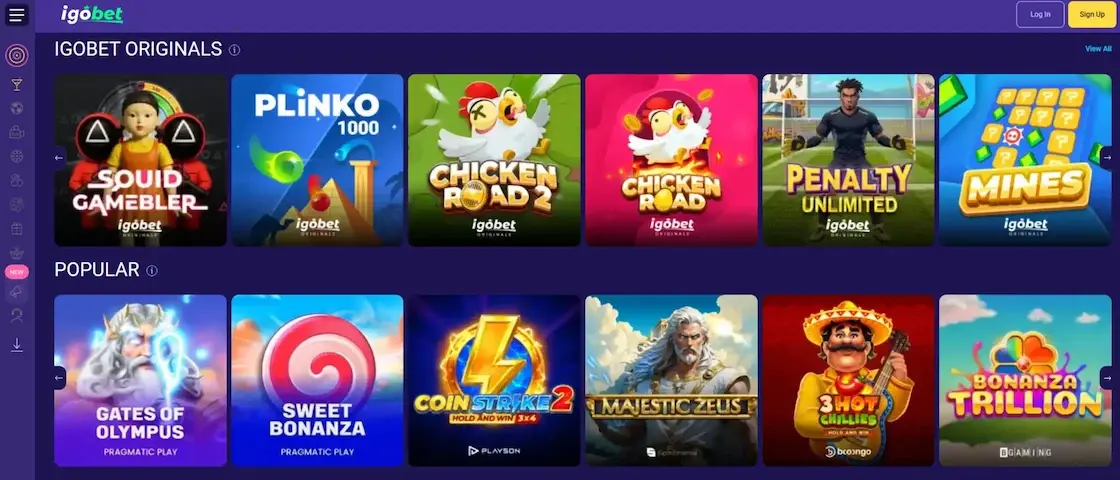Viewport: 1120px width, 480px height.
Task: Advance Originals carousel with right arrow
Action: tap(1107, 157)
